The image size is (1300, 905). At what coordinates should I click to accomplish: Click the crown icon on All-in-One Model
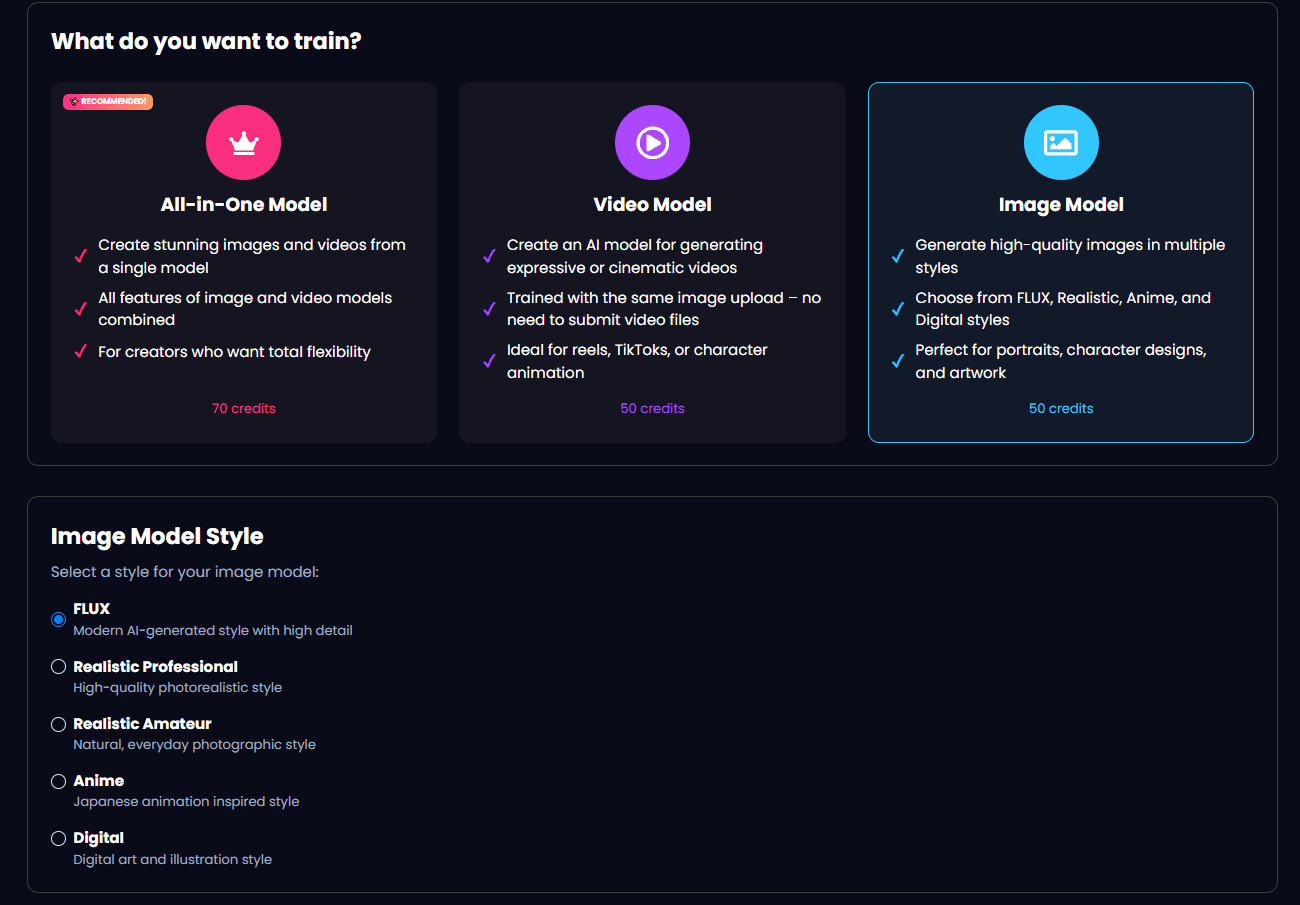[x=243, y=142]
